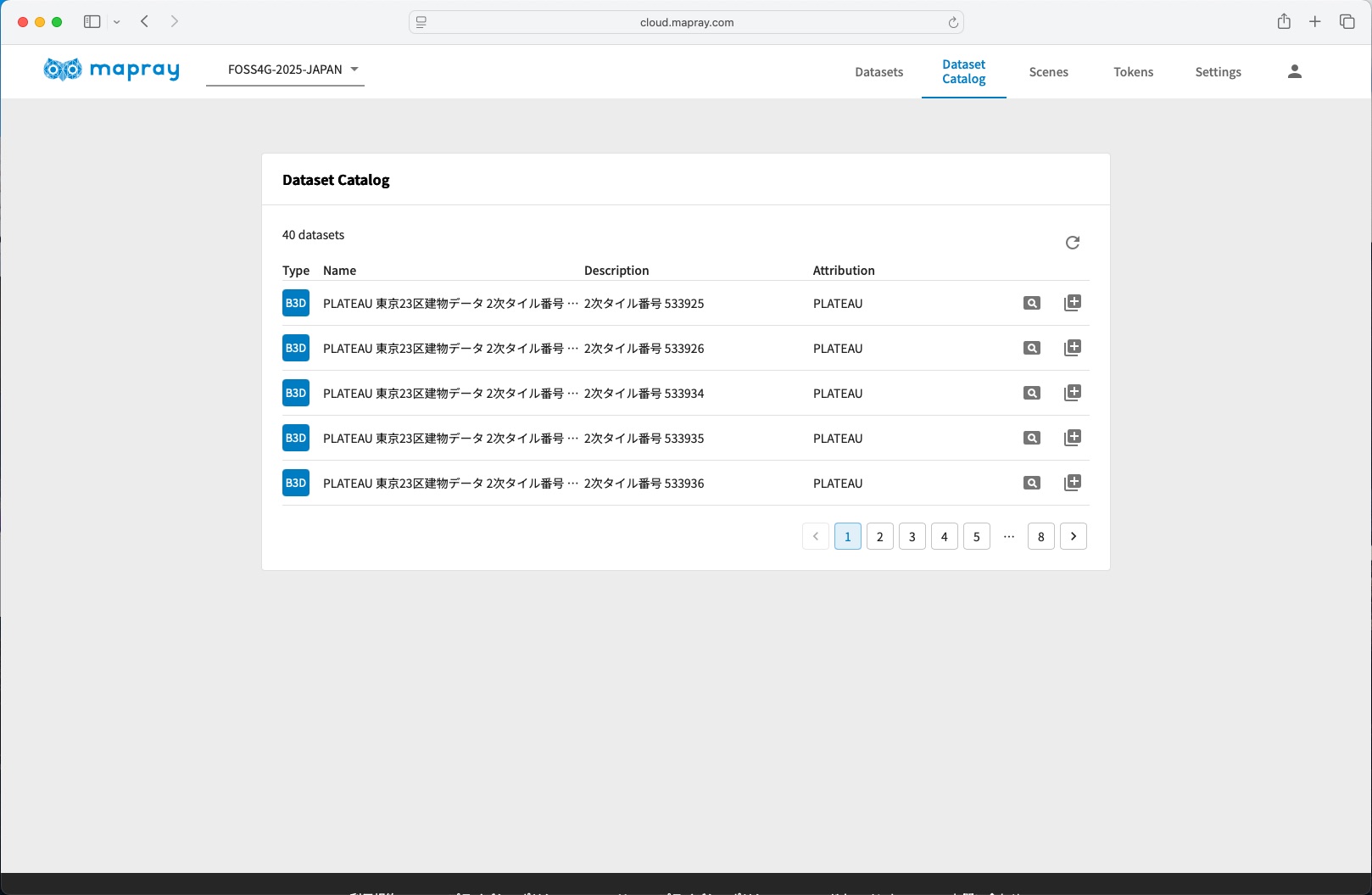The height and width of the screenshot is (895, 1372).
Task: Click the cloud.mapray.com address bar
Action: (x=686, y=22)
